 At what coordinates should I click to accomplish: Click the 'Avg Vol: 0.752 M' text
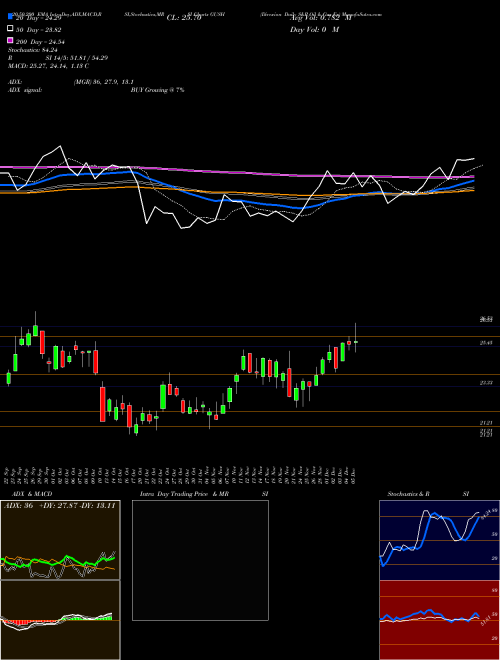coord(321,18)
